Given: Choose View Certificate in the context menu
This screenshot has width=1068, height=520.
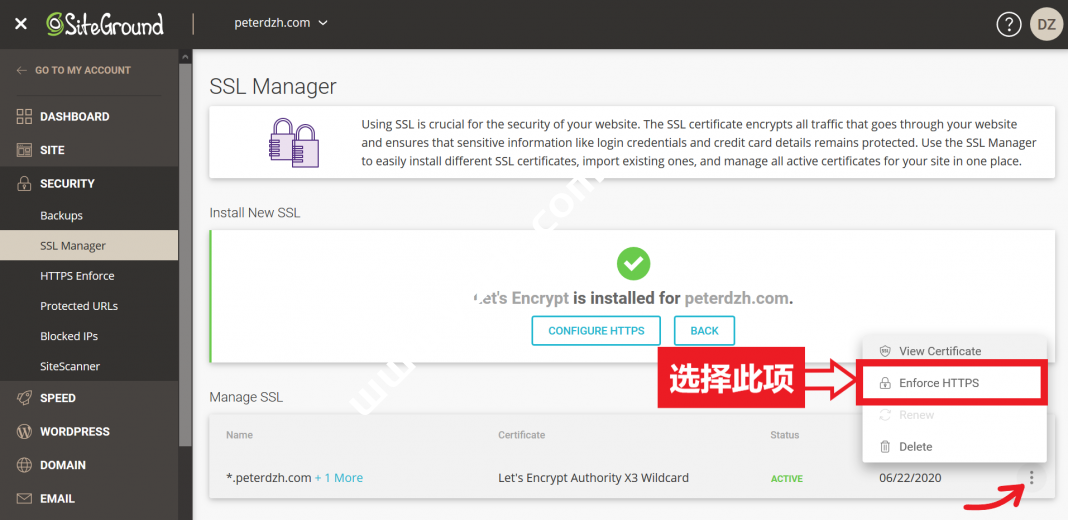Looking at the screenshot, I should pos(939,351).
